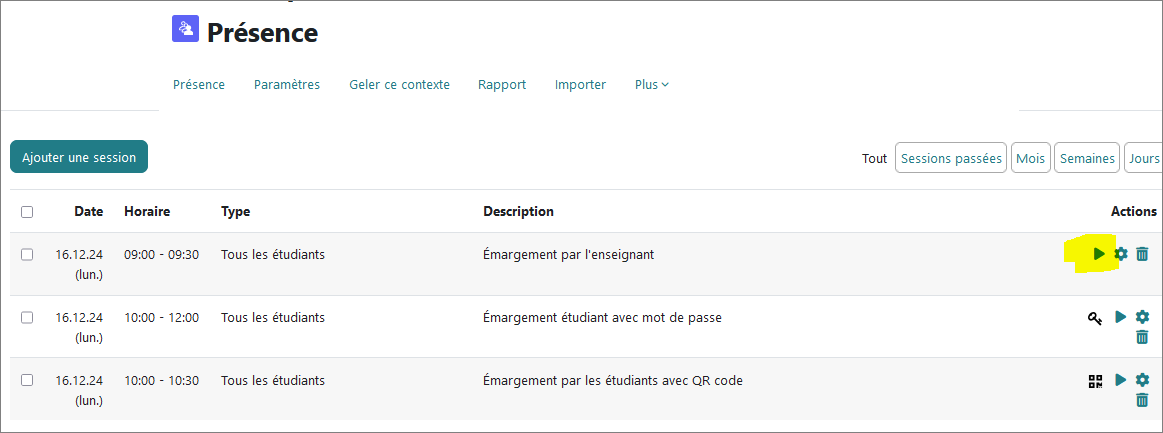The width and height of the screenshot is (1163, 433).
Task: Select the 10:00 - 12:00 session checkbox
Action: [x=27, y=318]
